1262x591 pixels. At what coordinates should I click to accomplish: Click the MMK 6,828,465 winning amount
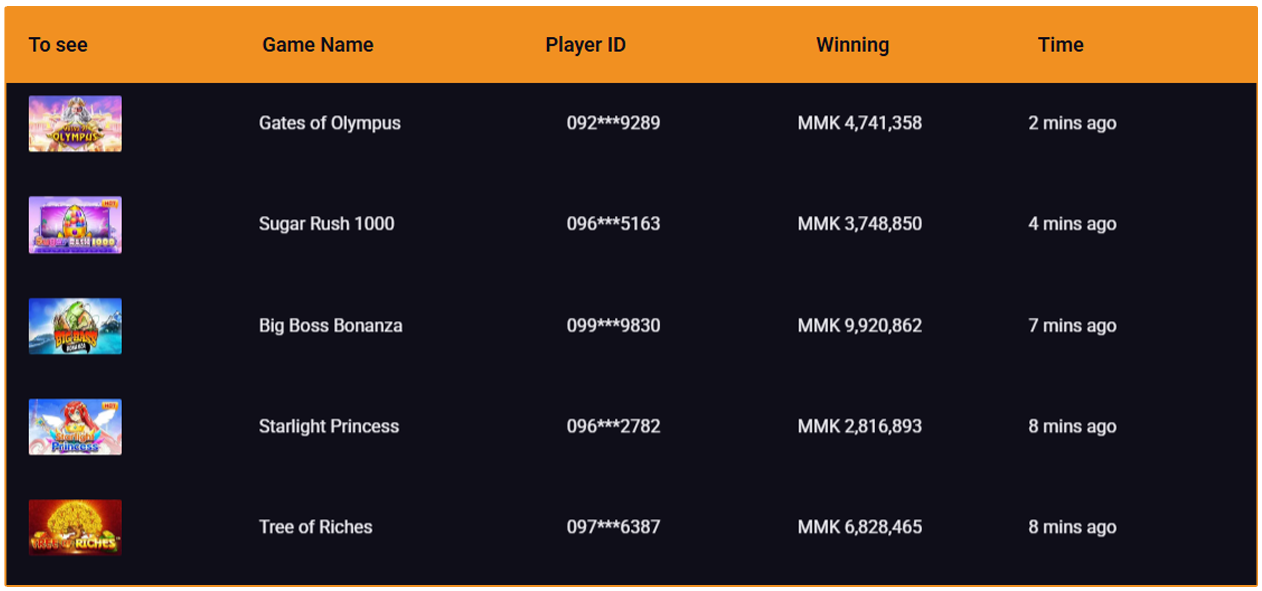pyautogui.click(x=859, y=527)
